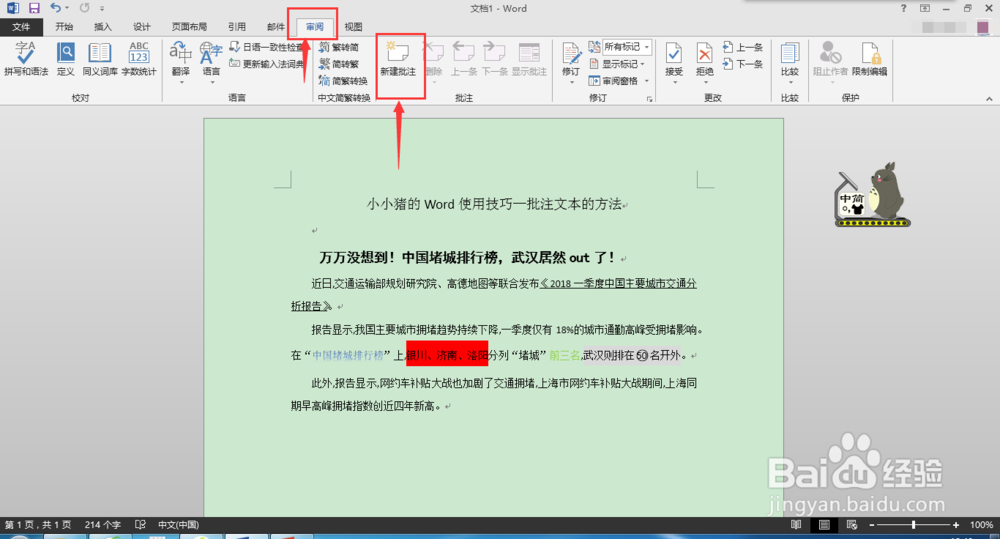Save the document from quick access toolbar
This screenshot has width=1000, height=539.
click(34, 8)
